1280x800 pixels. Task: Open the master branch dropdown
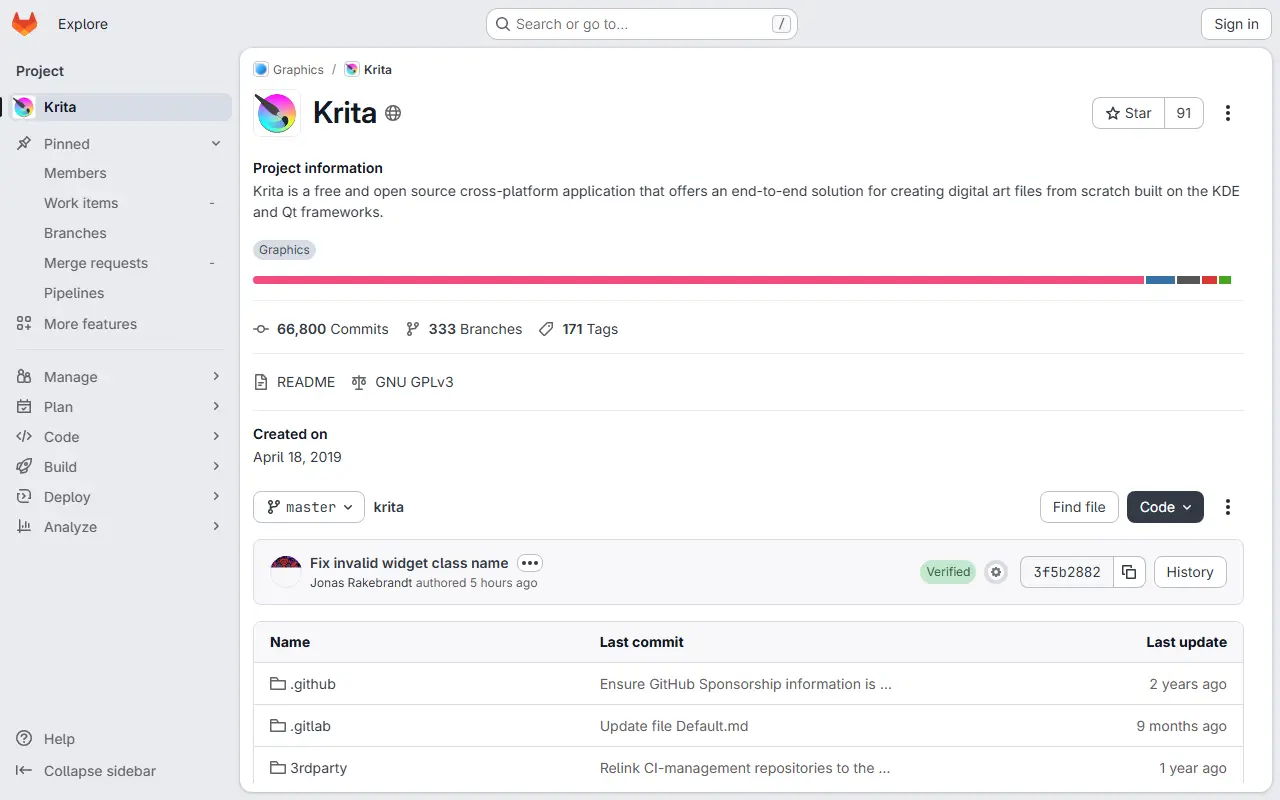tap(309, 507)
